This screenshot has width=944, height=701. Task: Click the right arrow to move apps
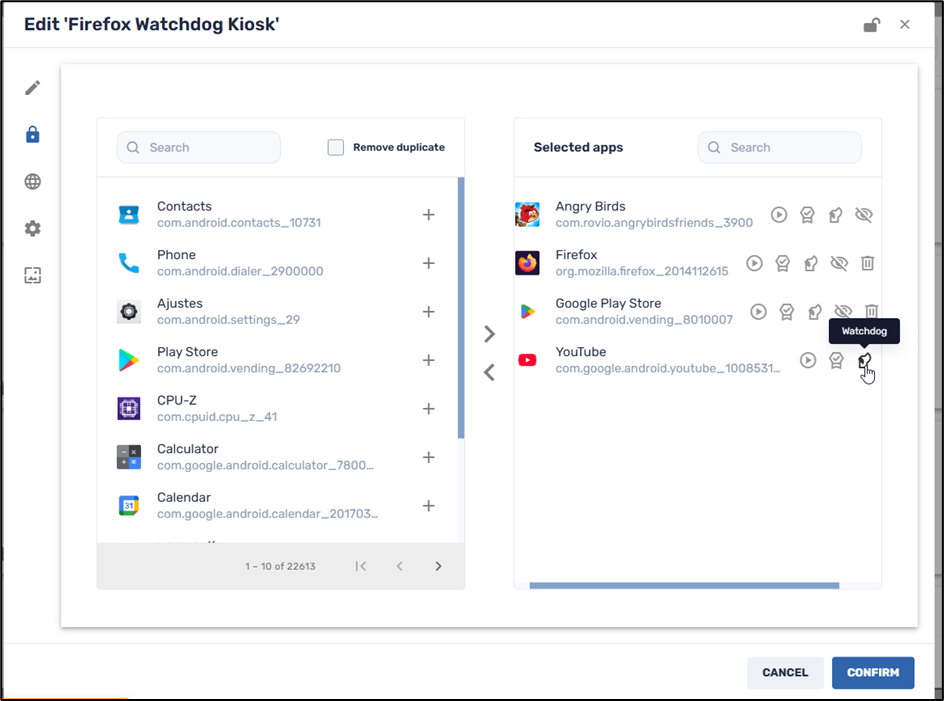coord(489,334)
